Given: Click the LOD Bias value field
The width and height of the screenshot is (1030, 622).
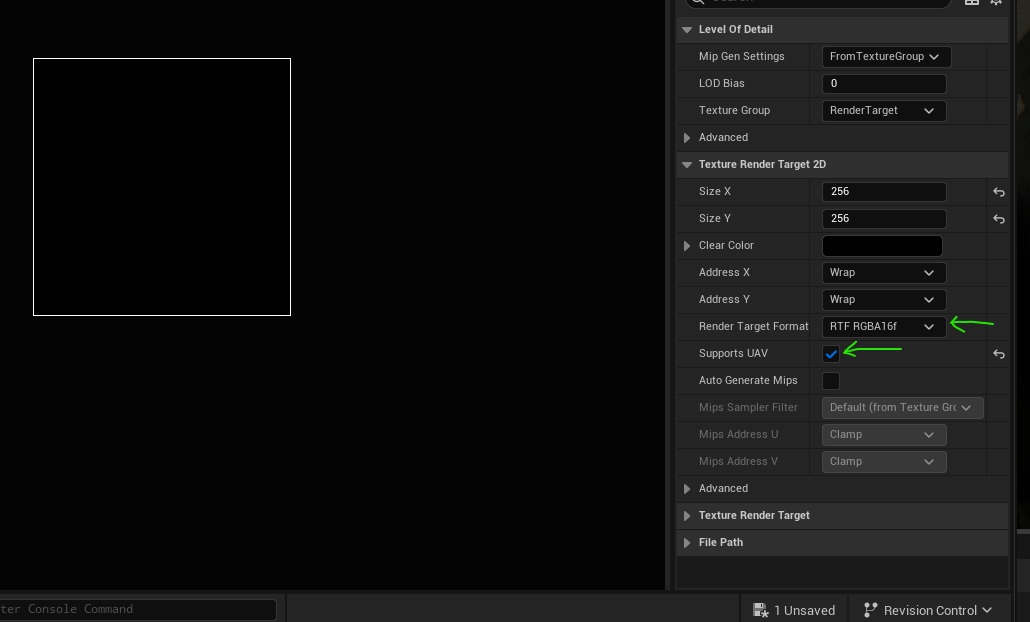Looking at the screenshot, I should tap(884, 83).
